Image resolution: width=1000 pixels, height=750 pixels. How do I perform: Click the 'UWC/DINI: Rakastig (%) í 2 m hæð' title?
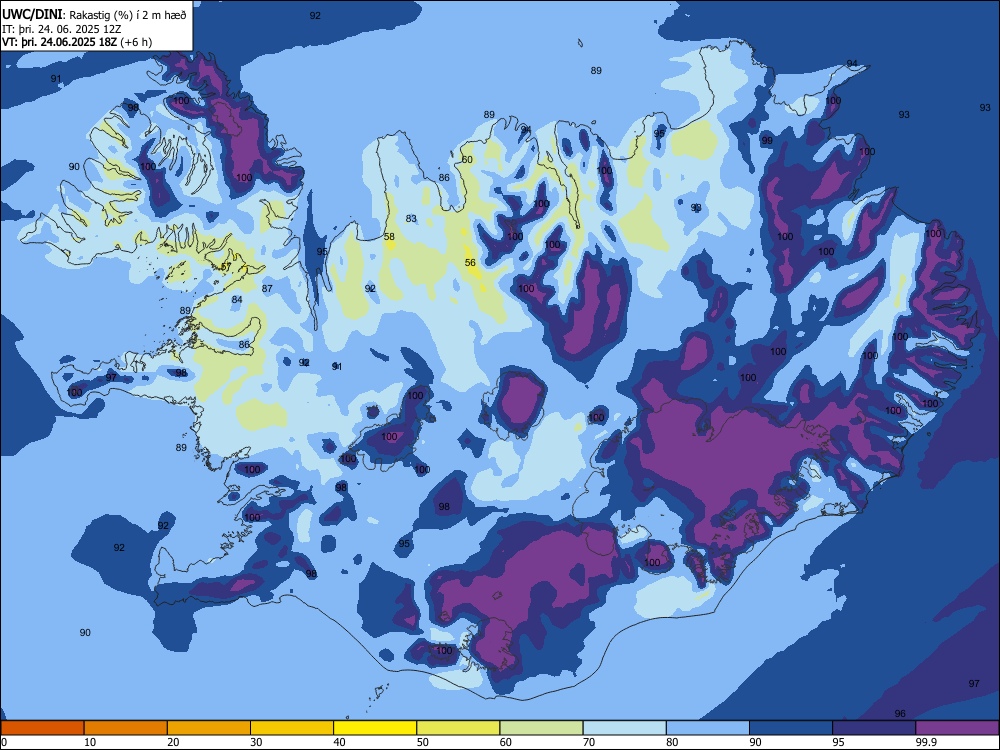pos(94,15)
